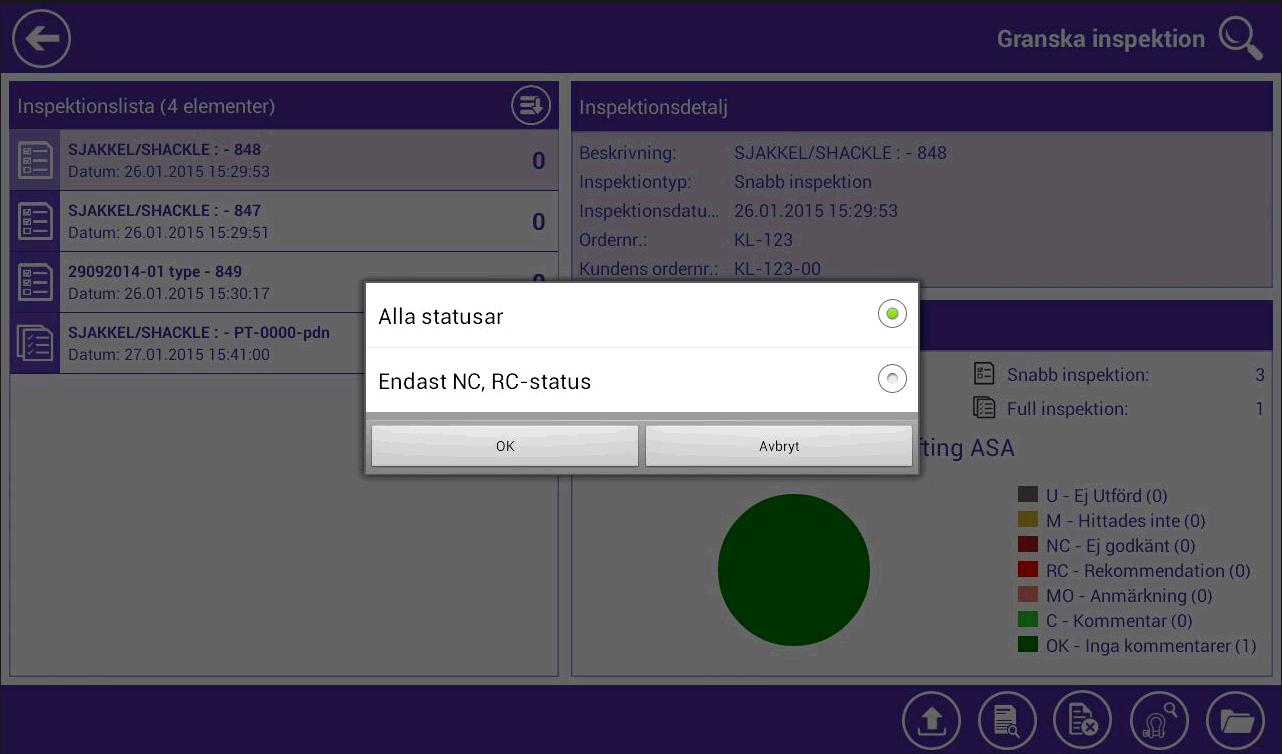The height and width of the screenshot is (754, 1282).
Task: Tap the shackle search icon in bottom bar
Action: [x=1159, y=720]
